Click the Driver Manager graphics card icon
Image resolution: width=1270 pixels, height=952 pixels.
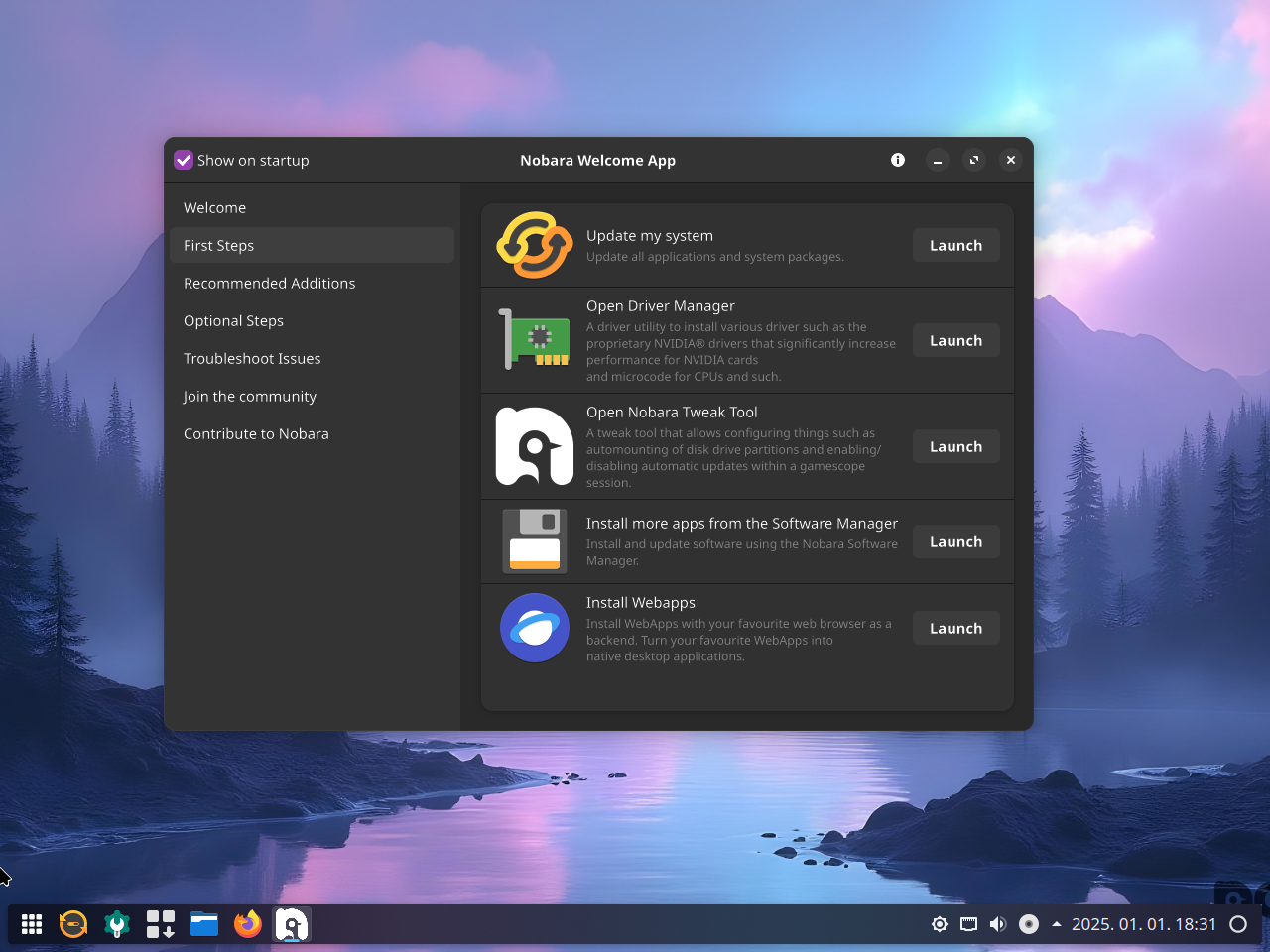coord(535,339)
